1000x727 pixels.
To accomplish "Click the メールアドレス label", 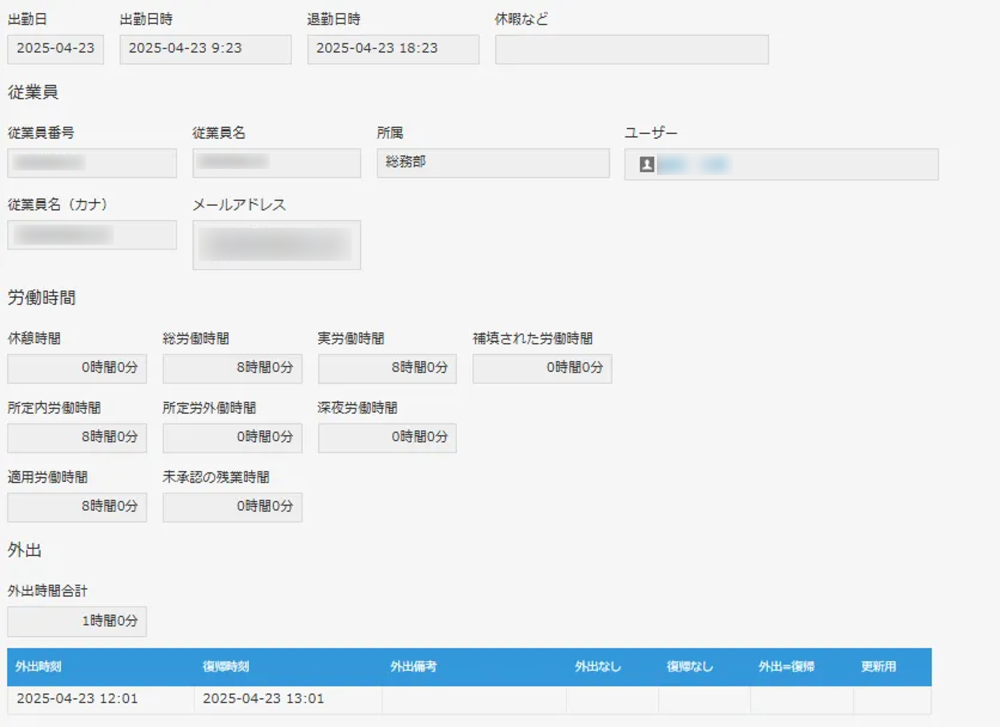I will pos(239,205).
